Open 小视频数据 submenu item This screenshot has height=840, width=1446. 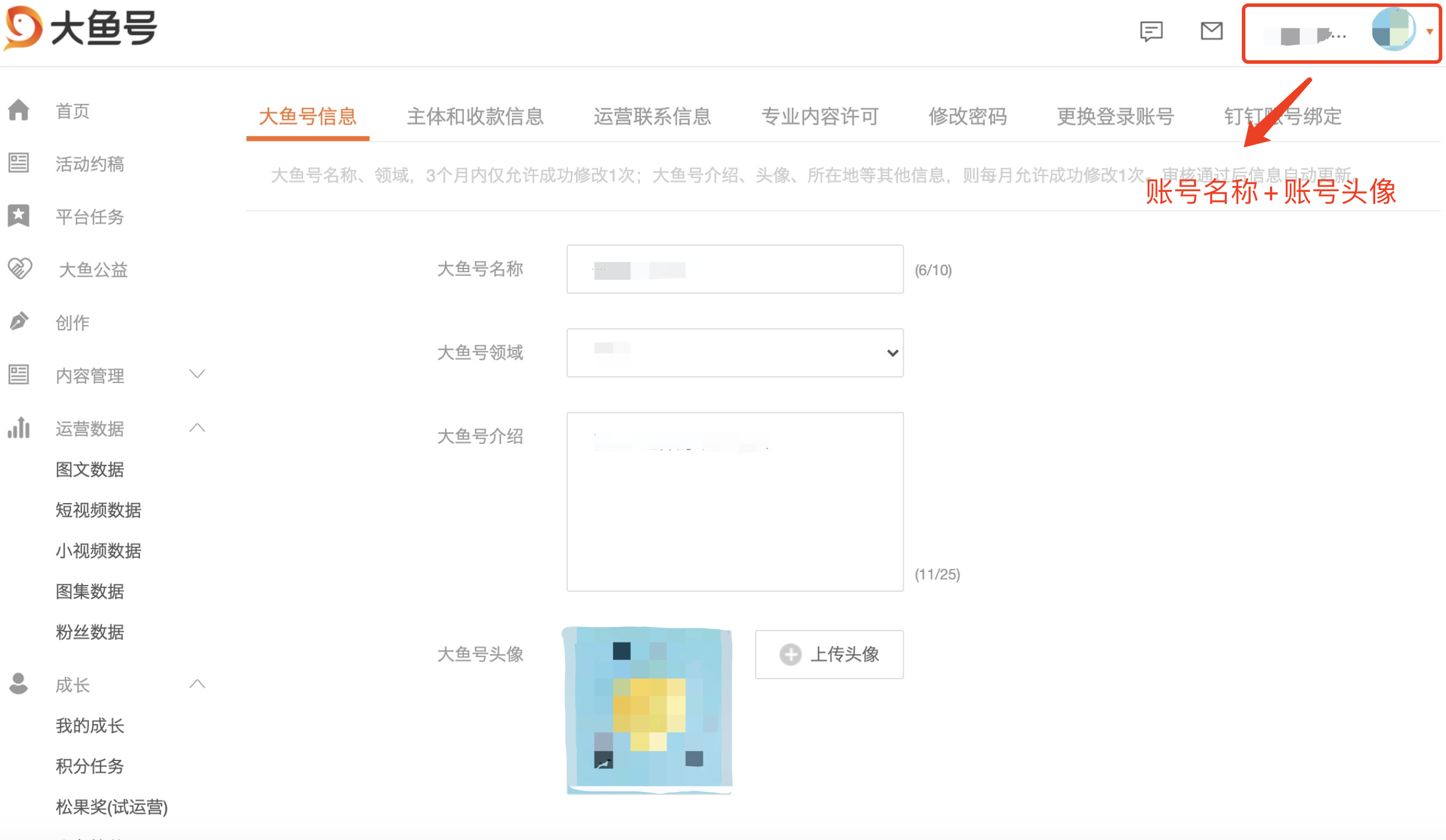98,550
